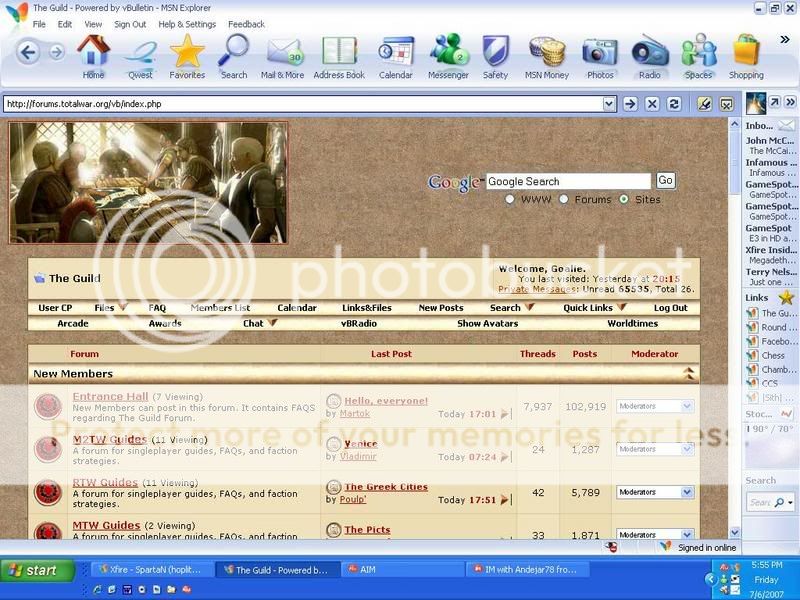Go forward with the Forward arrow button
The image size is (800, 600).
[57, 52]
